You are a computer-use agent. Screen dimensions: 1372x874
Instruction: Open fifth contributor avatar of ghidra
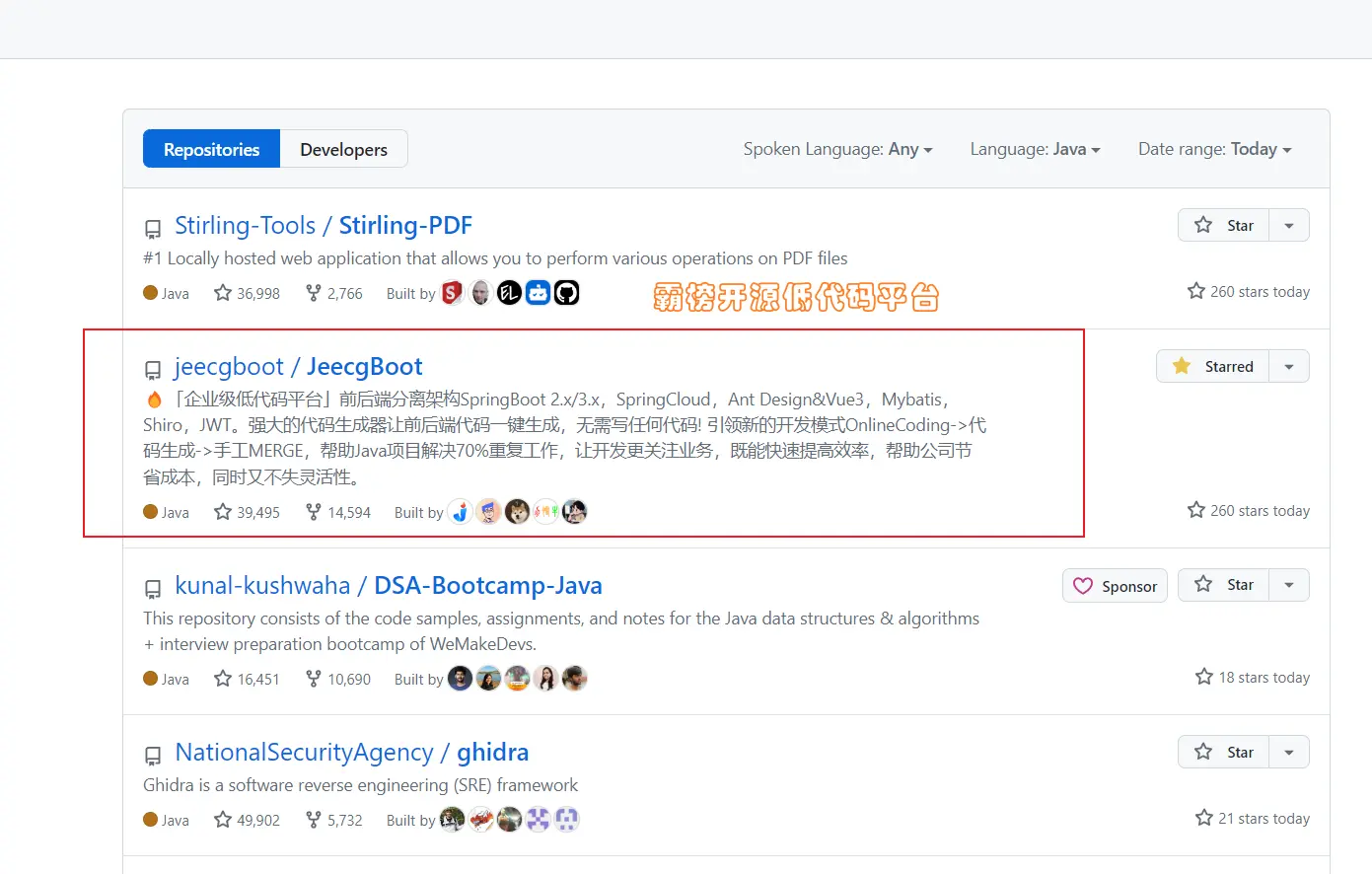[x=566, y=820]
